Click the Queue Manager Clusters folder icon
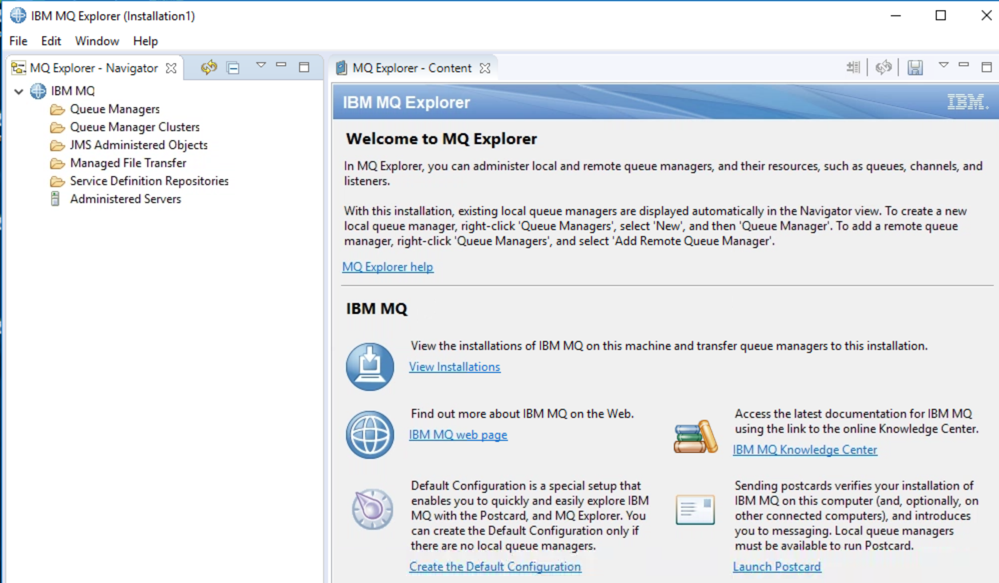This screenshot has width=999, height=583. 57,127
